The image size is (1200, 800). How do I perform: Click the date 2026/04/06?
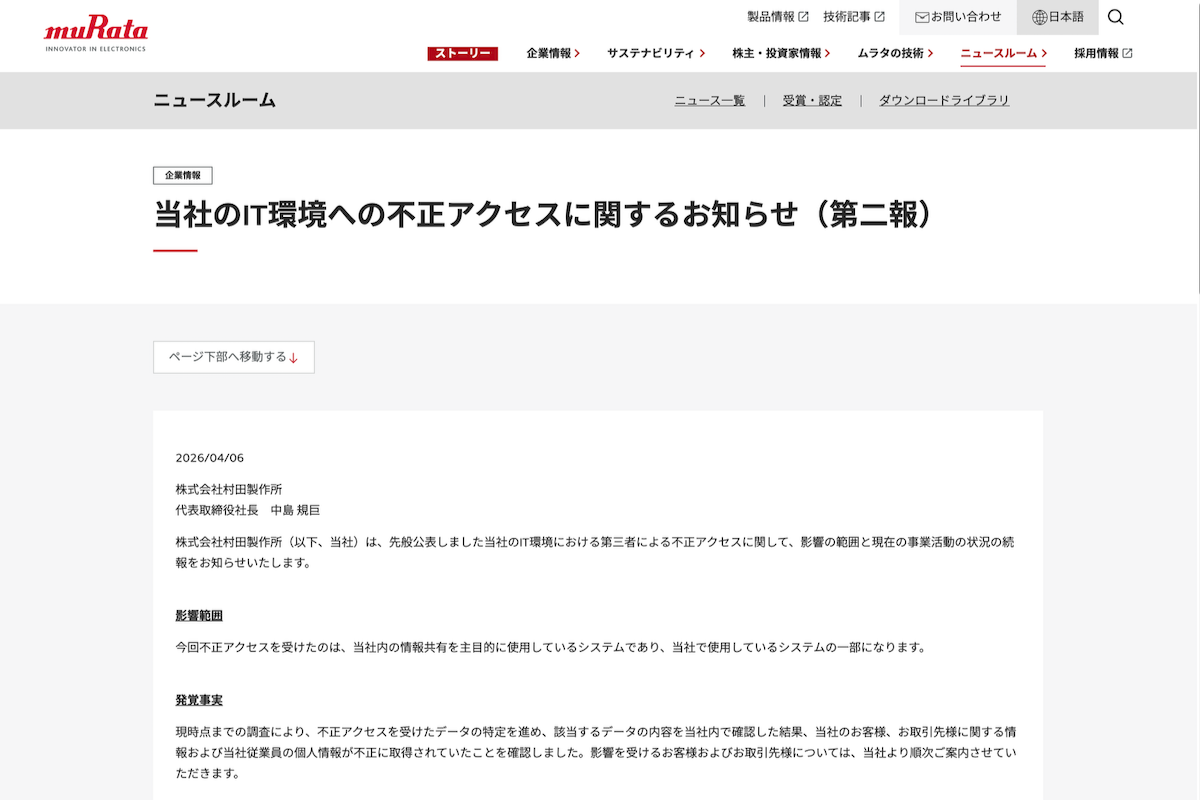(209, 458)
